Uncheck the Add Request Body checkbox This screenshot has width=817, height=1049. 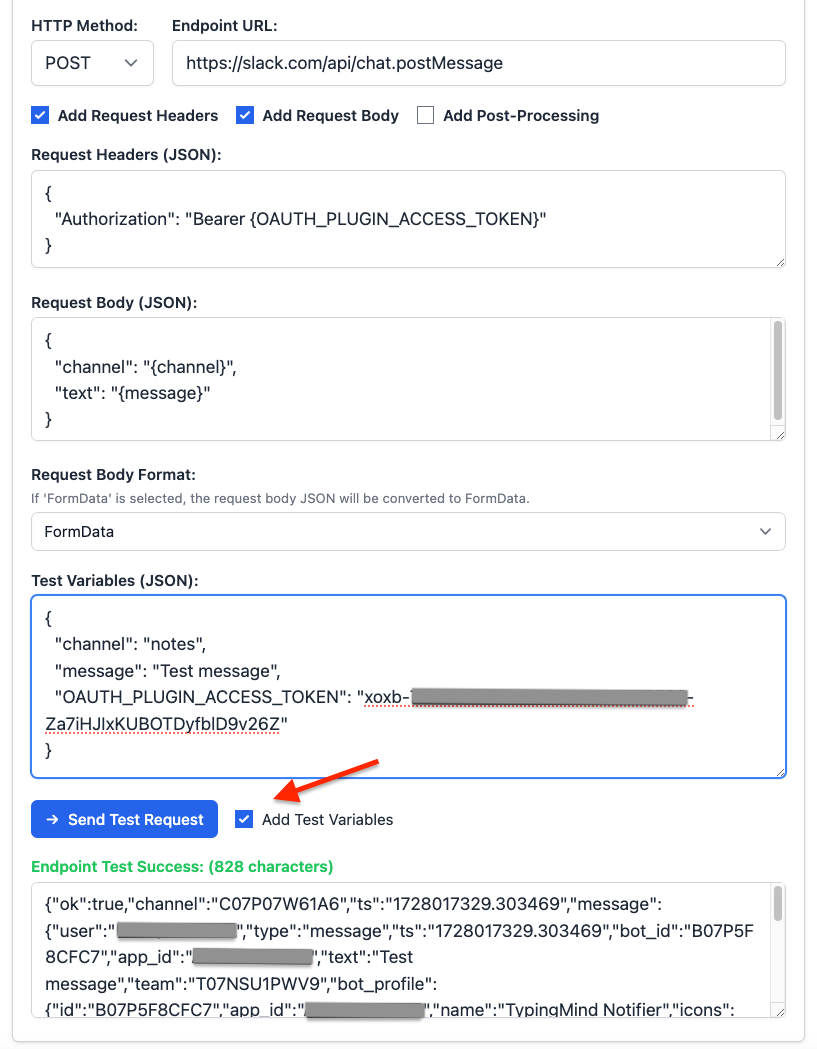(245, 115)
